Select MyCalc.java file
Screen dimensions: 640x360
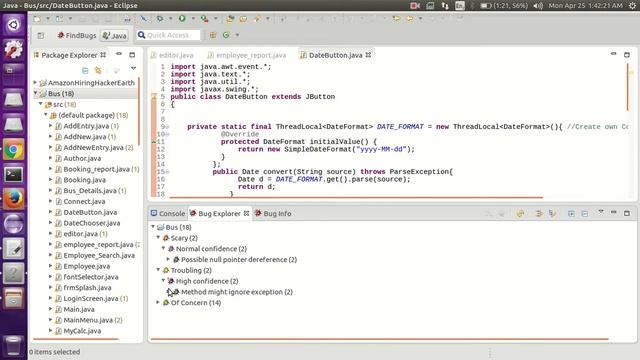coord(82,331)
